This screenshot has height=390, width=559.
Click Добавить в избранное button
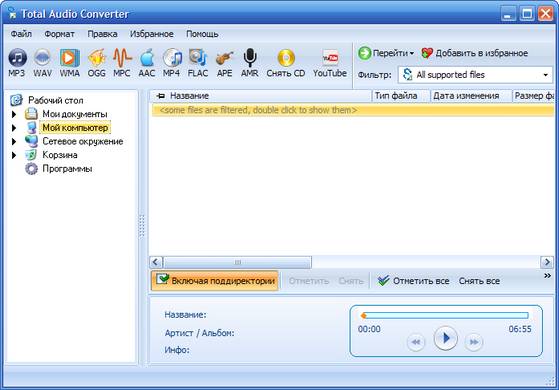point(475,53)
